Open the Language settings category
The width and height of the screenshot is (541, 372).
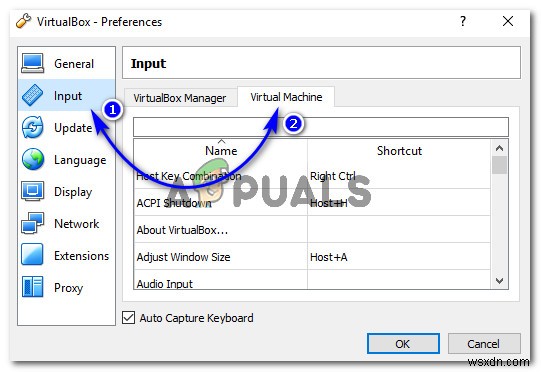tap(67, 159)
